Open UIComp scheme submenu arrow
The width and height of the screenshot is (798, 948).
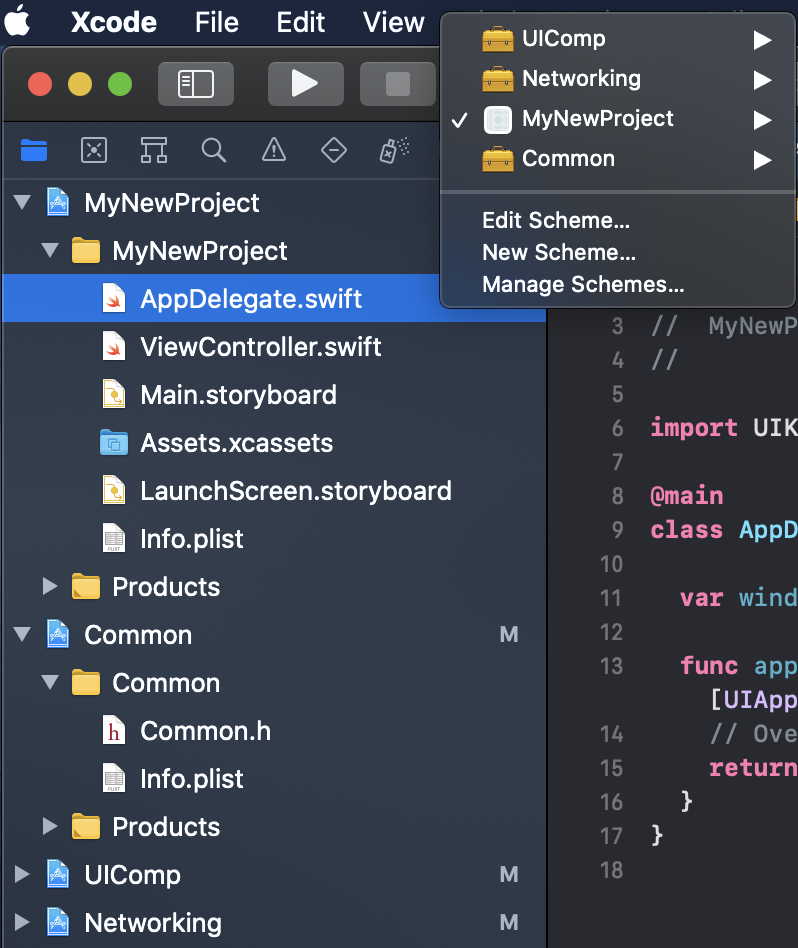(762, 40)
